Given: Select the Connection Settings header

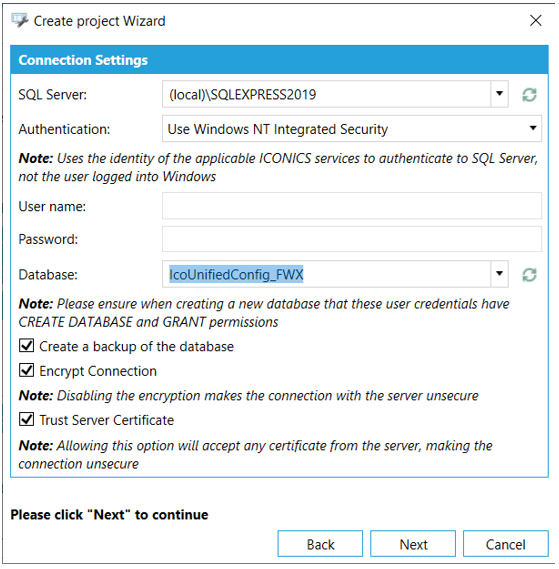Looking at the screenshot, I should pyautogui.click(x=279, y=60).
